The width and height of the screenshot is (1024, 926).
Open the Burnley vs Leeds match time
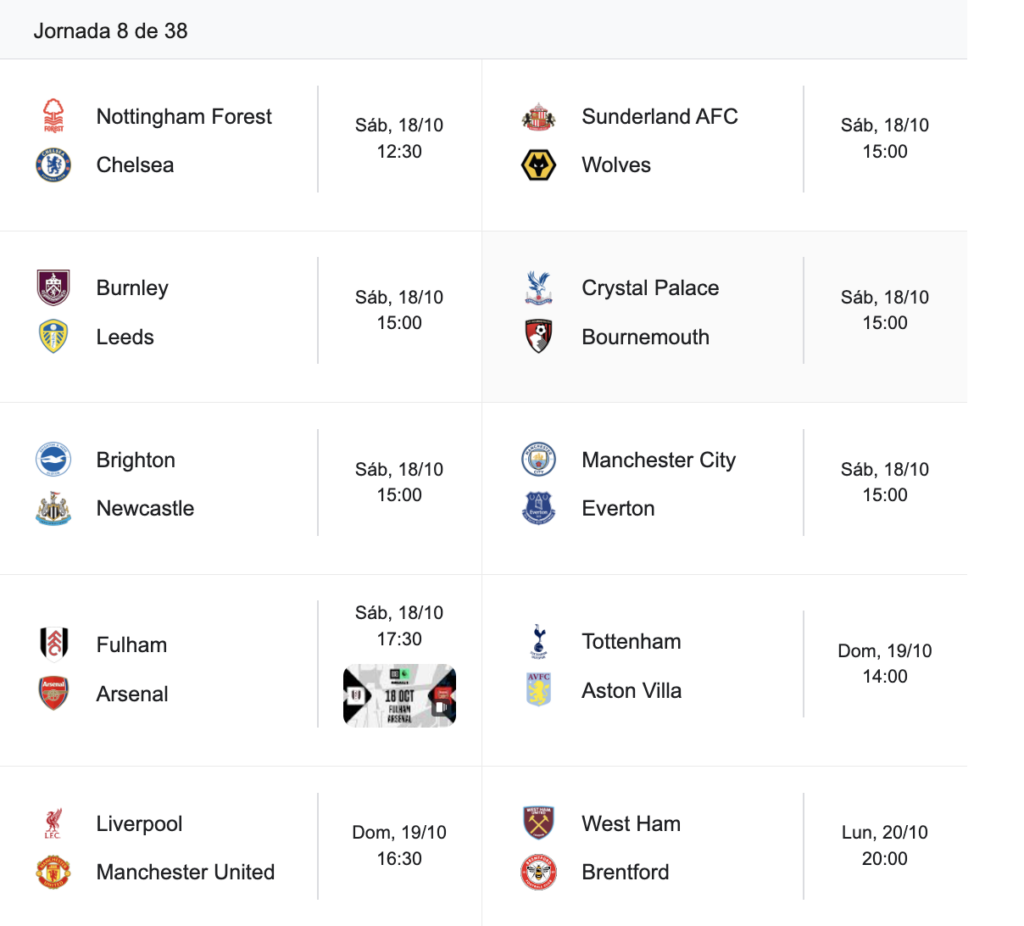[399, 310]
